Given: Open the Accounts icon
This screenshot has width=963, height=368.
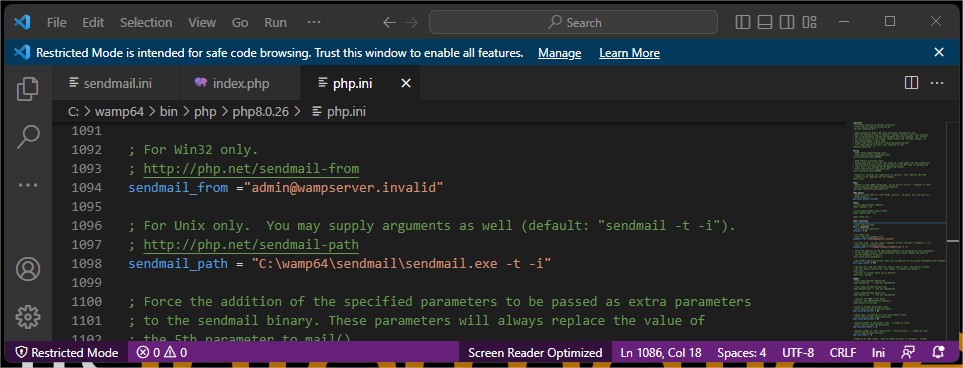Looking at the screenshot, I should 28,269.
